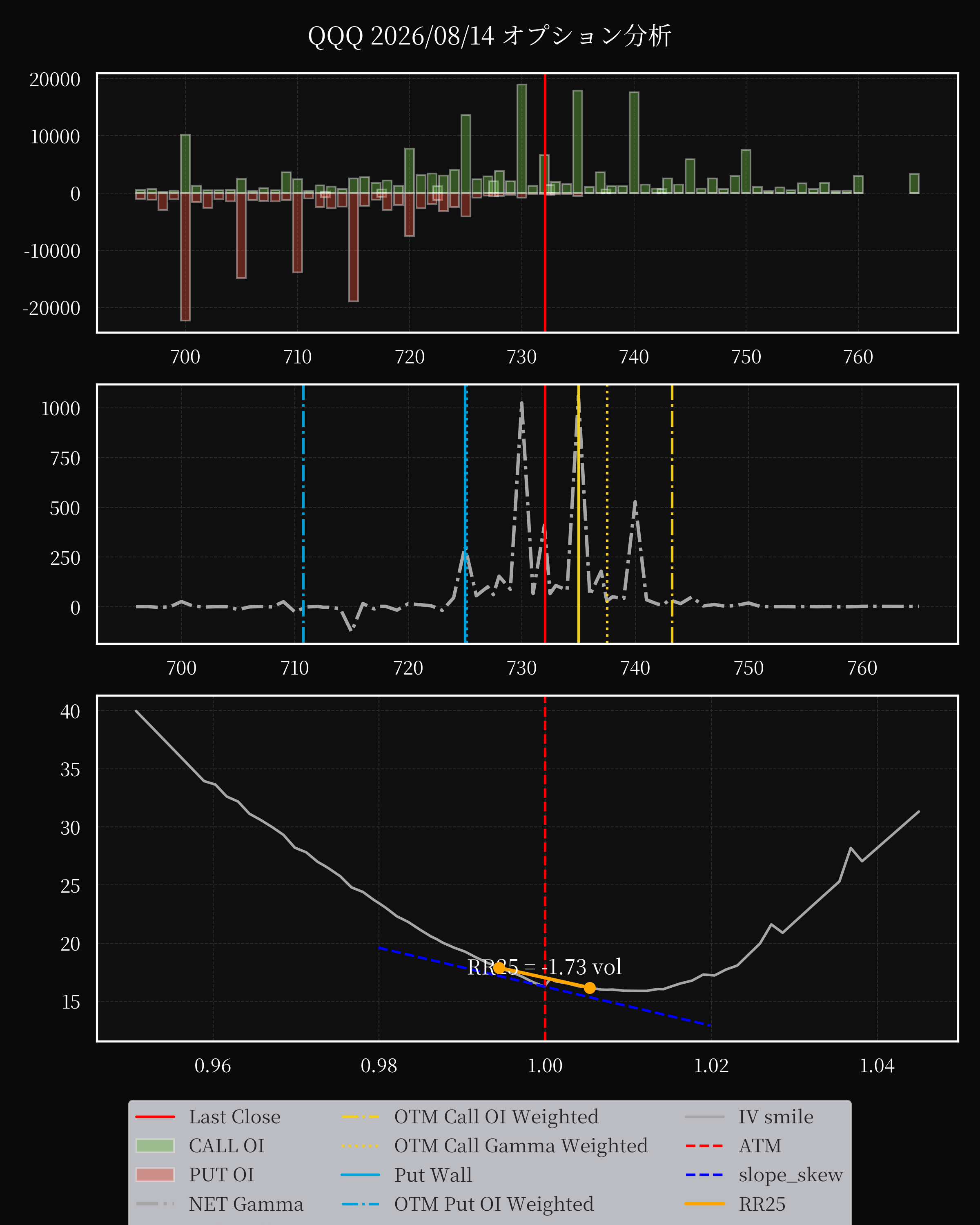The width and height of the screenshot is (980, 1225).
Task: Click the "1000" tick on the gamma chart
Action: click(61, 408)
